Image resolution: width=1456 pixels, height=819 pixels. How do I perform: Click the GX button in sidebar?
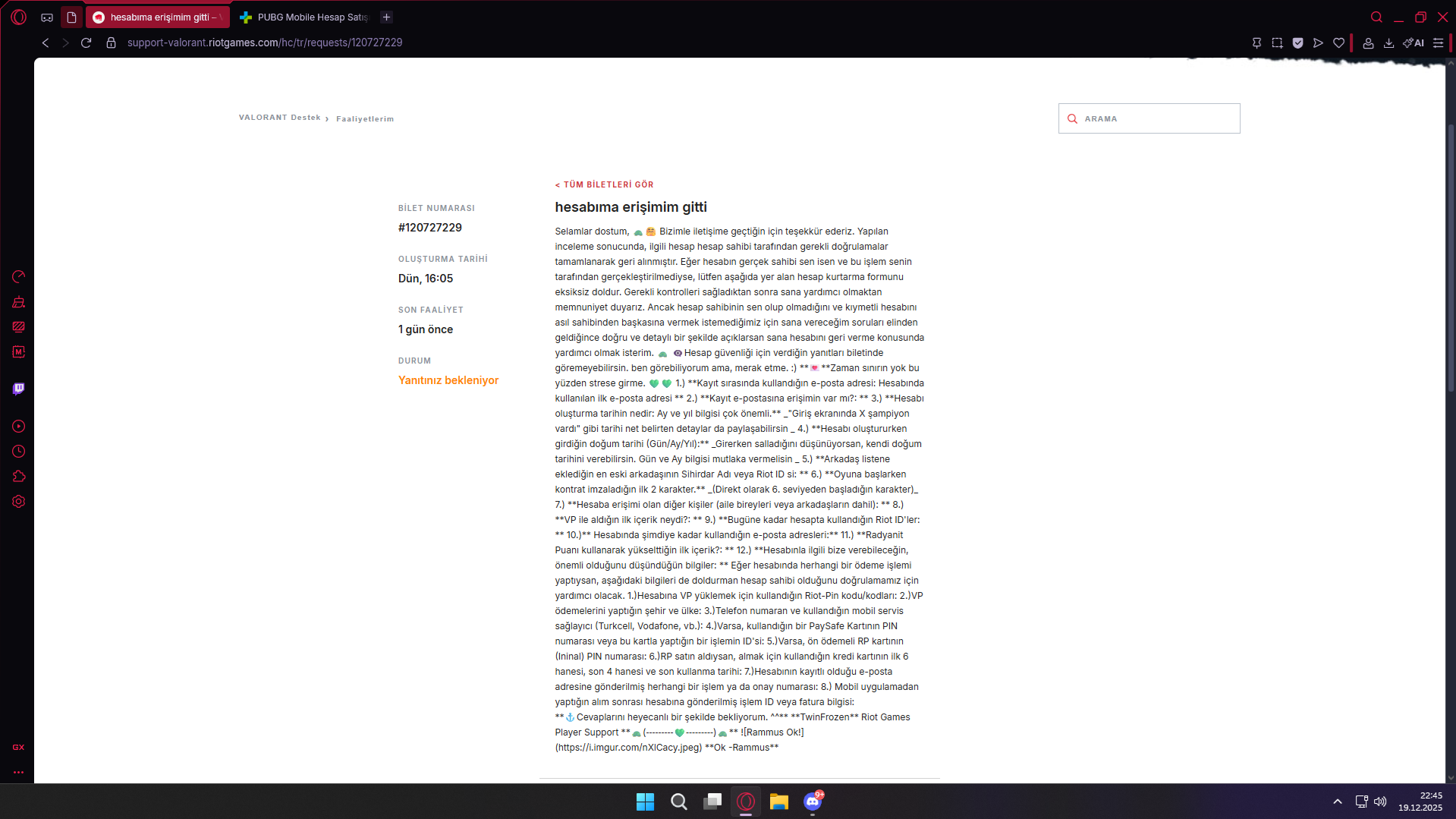[18, 747]
